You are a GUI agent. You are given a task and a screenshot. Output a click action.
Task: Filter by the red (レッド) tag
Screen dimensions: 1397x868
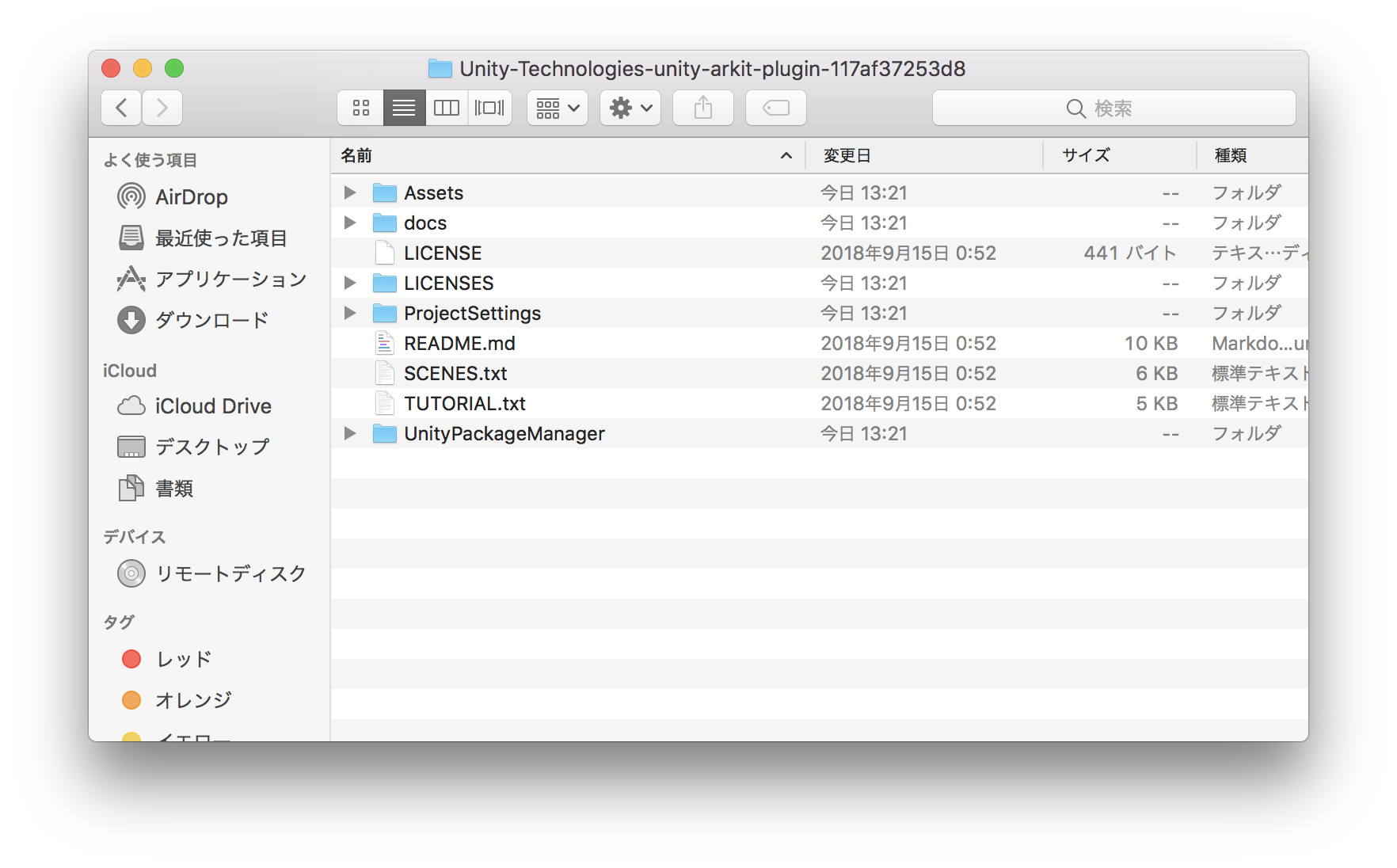(x=183, y=659)
